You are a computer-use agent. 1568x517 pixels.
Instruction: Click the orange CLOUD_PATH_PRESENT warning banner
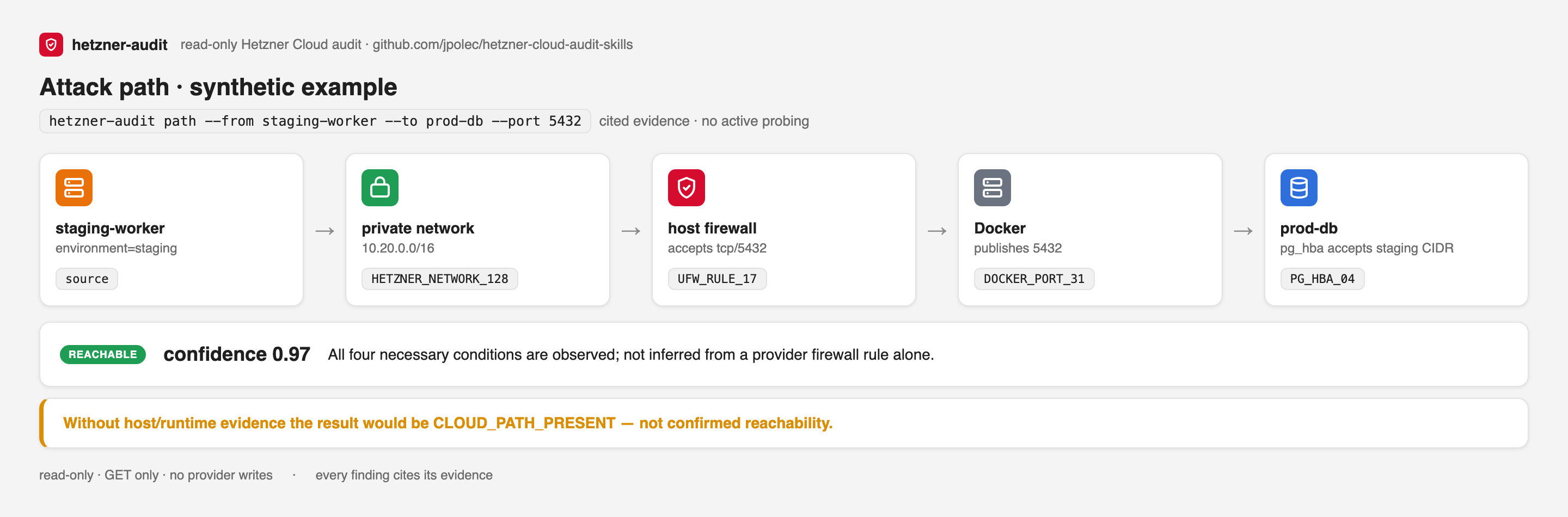point(783,423)
